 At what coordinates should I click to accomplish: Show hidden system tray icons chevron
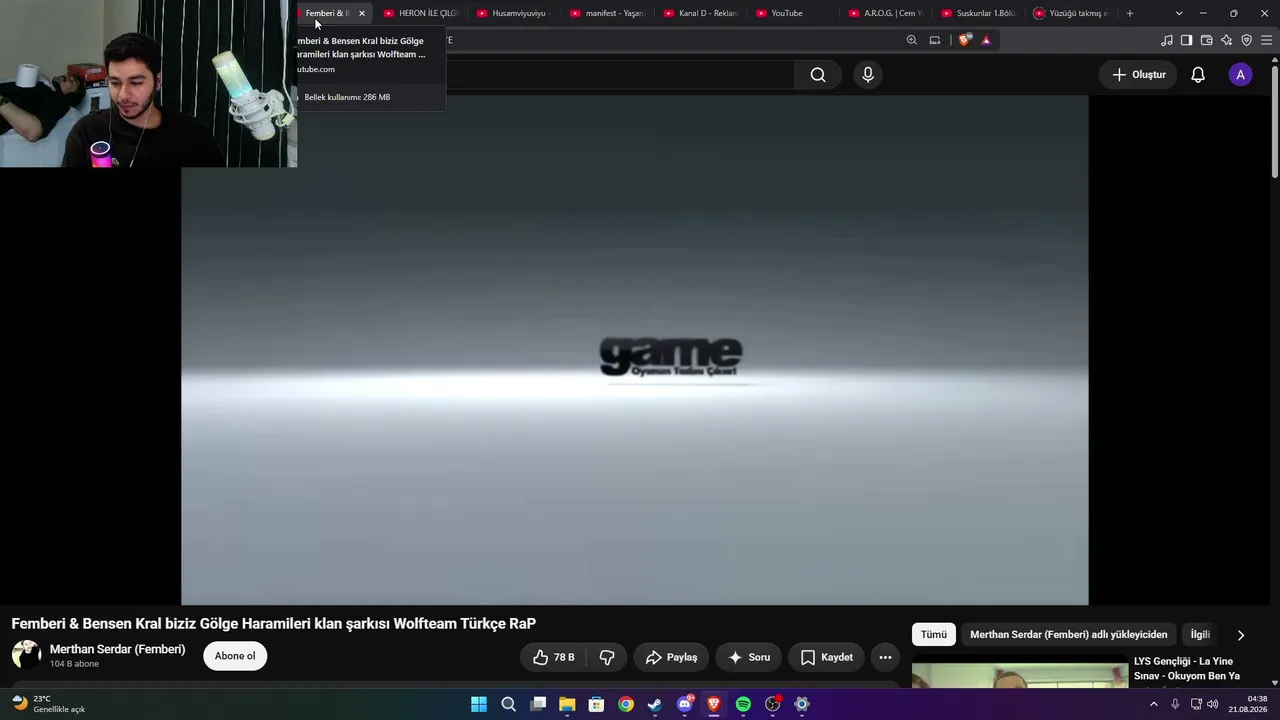pos(1154,704)
